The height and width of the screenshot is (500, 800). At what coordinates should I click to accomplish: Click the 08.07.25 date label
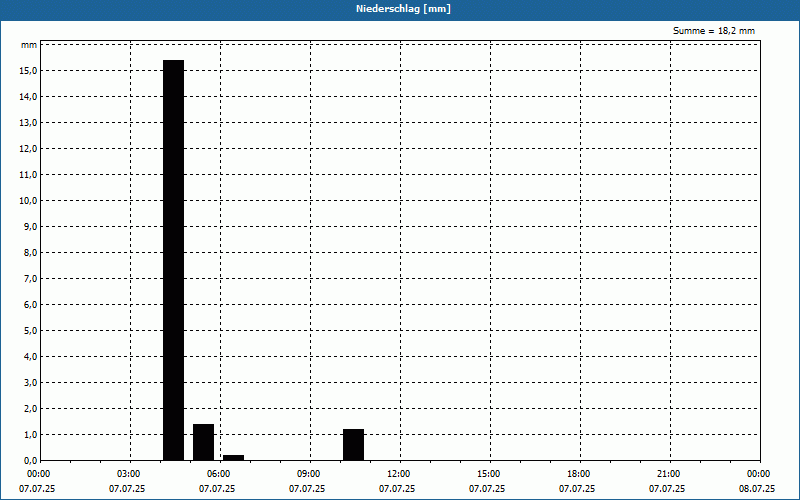(x=757, y=489)
